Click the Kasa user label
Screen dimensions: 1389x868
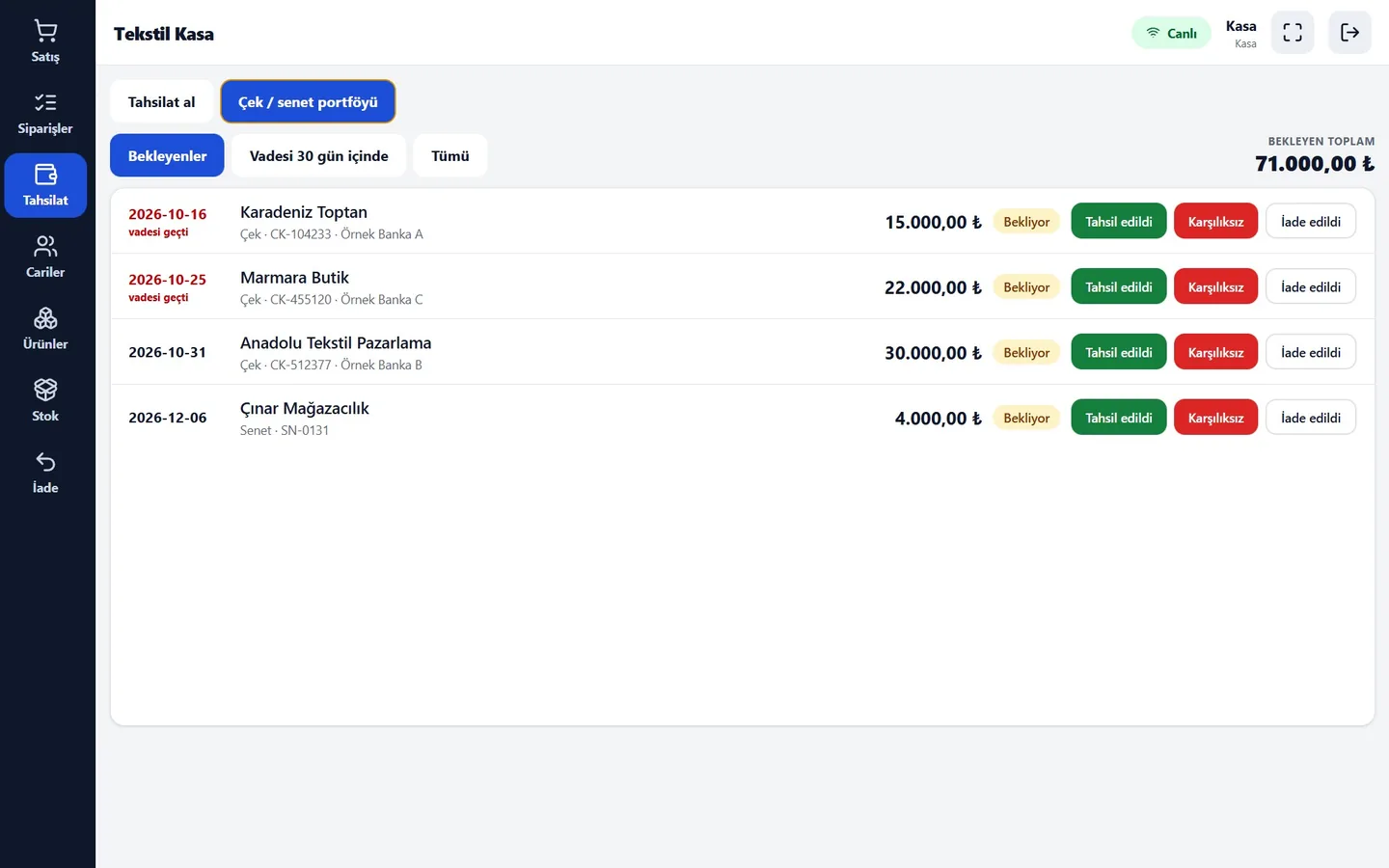click(1241, 26)
